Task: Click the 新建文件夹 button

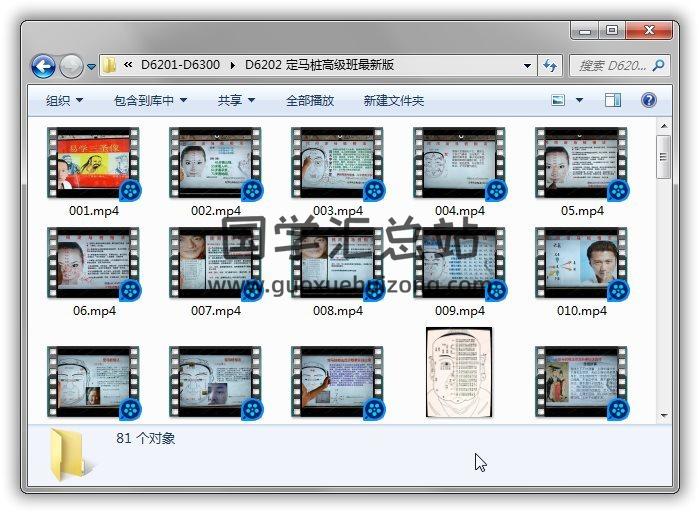Action: tap(393, 100)
